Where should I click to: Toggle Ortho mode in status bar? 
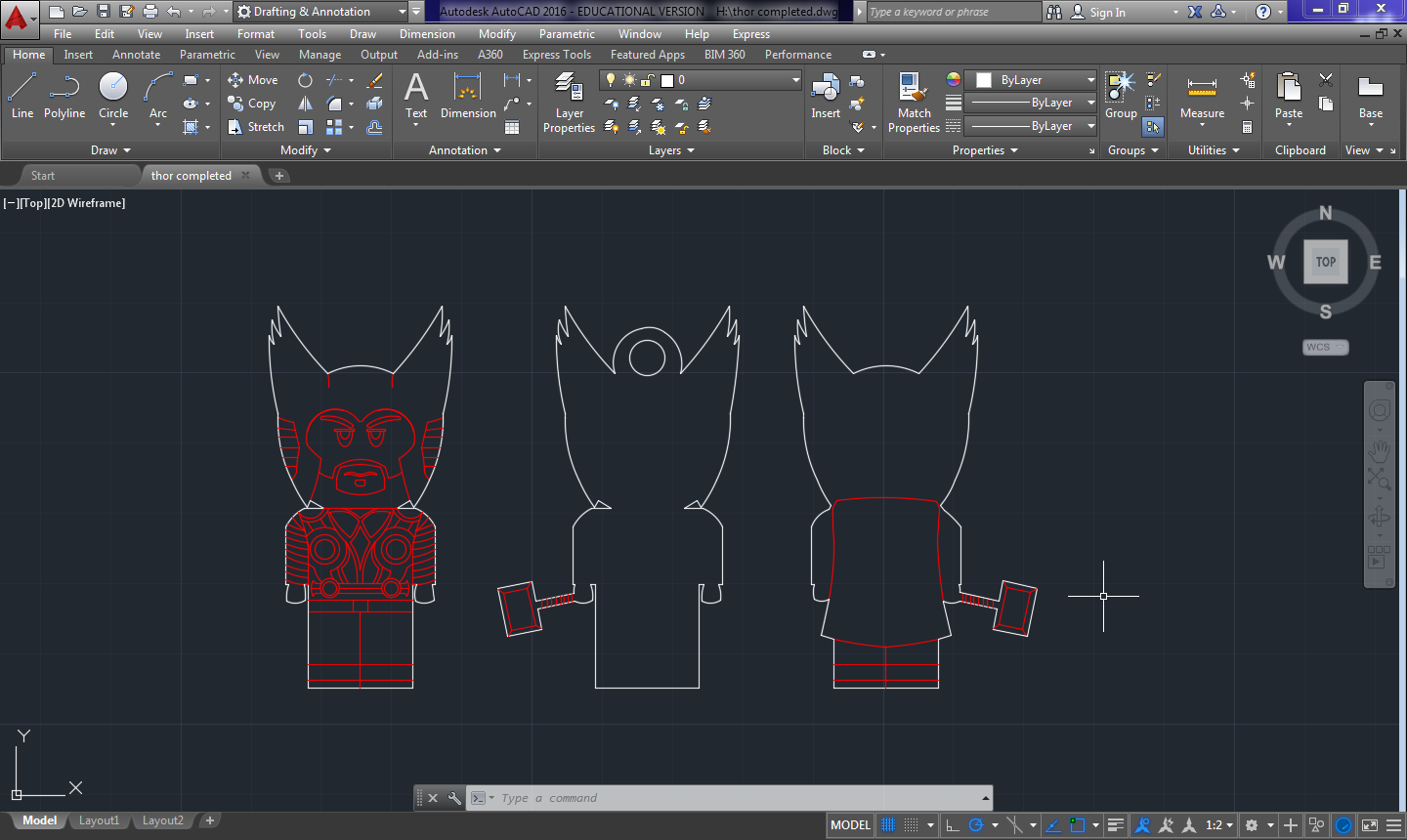(953, 825)
